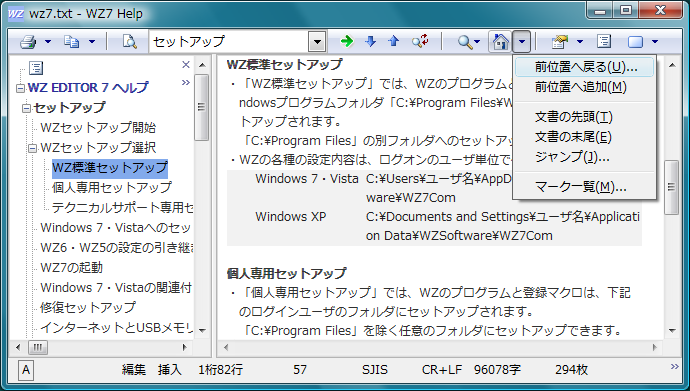The width and height of the screenshot is (690, 391).
Task: Open the settings icon dropdown arrow
Action: click(580, 42)
